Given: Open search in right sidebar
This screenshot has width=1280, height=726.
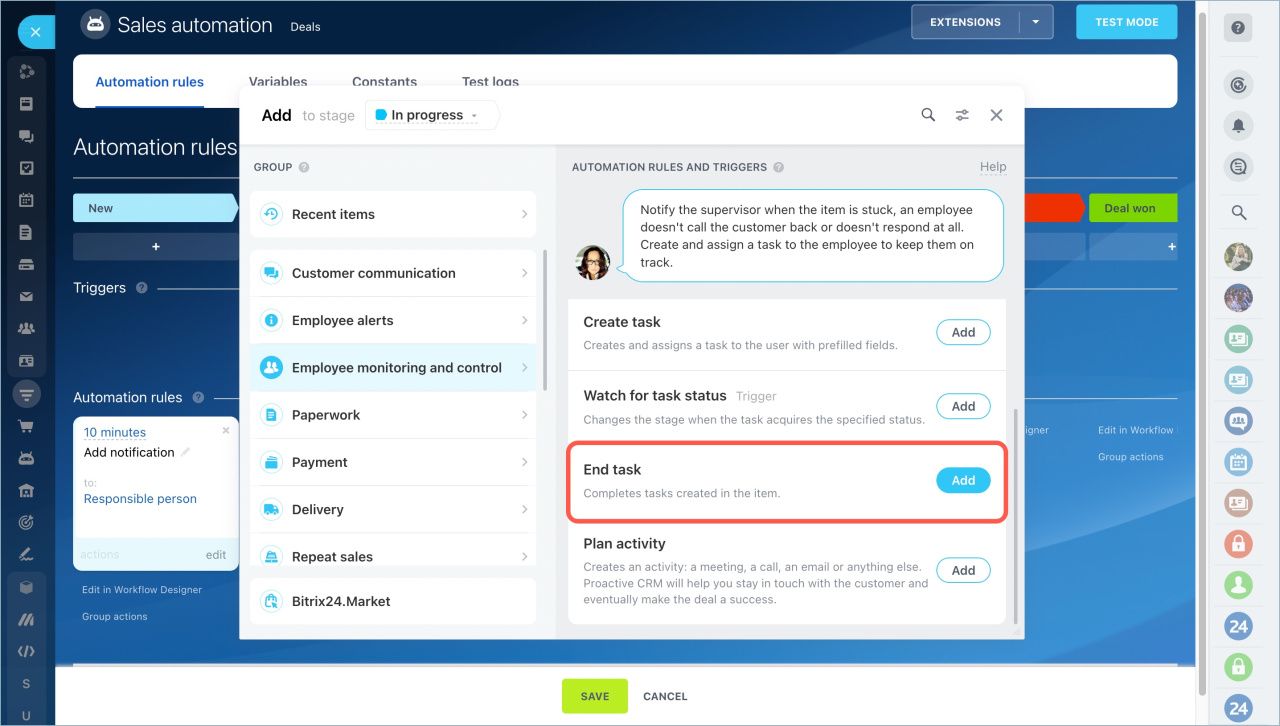Looking at the screenshot, I should pos(1238,212).
